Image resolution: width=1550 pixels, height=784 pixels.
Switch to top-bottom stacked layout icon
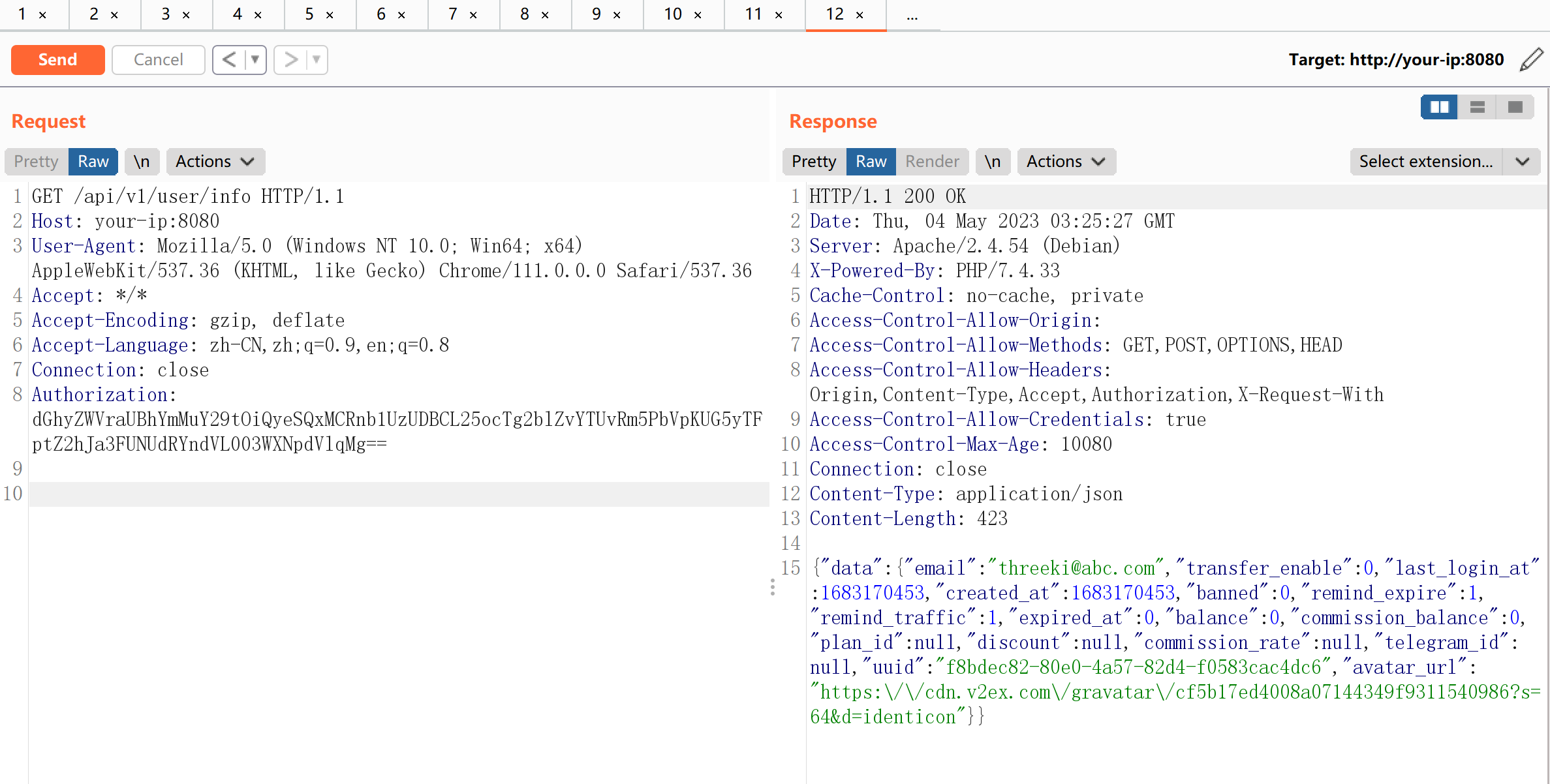point(1478,107)
